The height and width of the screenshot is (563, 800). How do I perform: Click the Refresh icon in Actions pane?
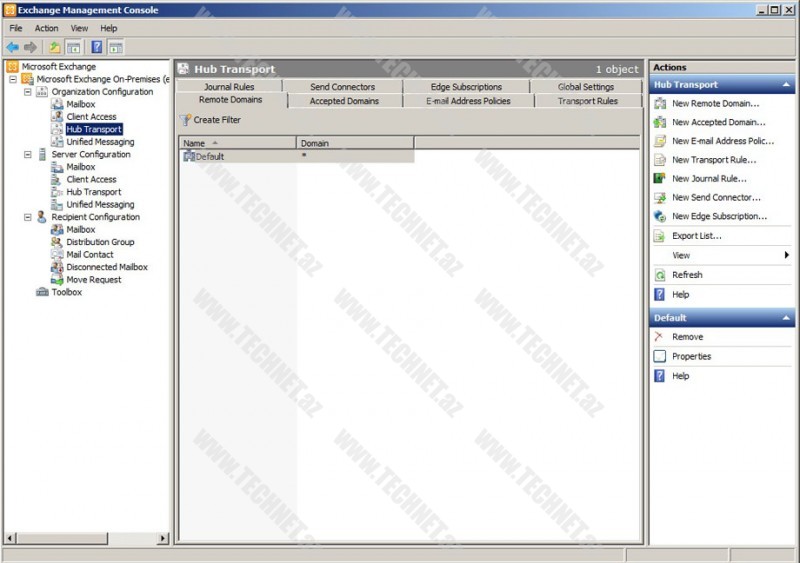pos(660,275)
